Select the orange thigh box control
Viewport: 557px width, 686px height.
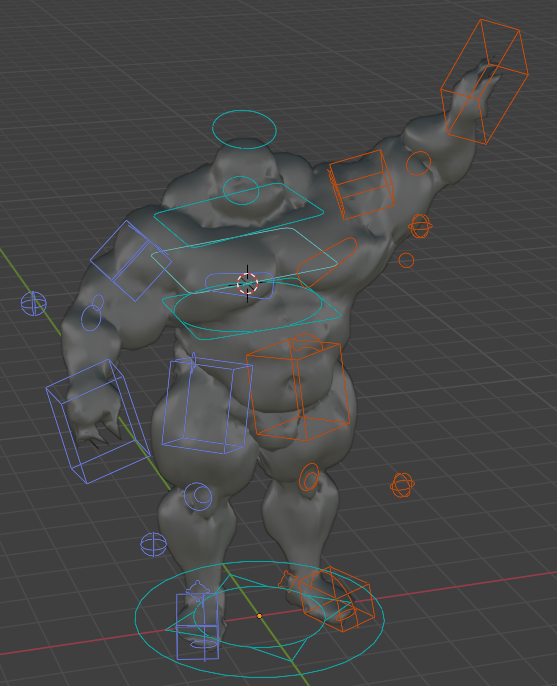click(x=298, y=389)
